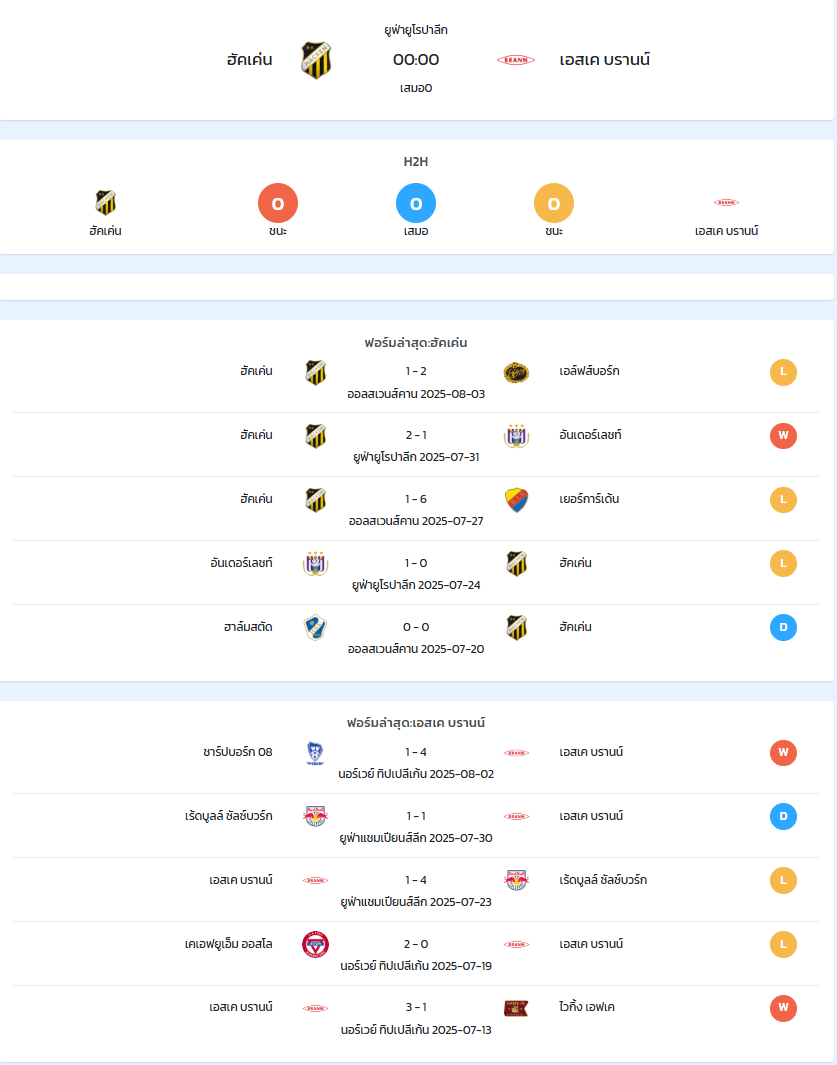
Task: Click the D badge on Halmstad vs Häcken row
Action: click(x=783, y=628)
